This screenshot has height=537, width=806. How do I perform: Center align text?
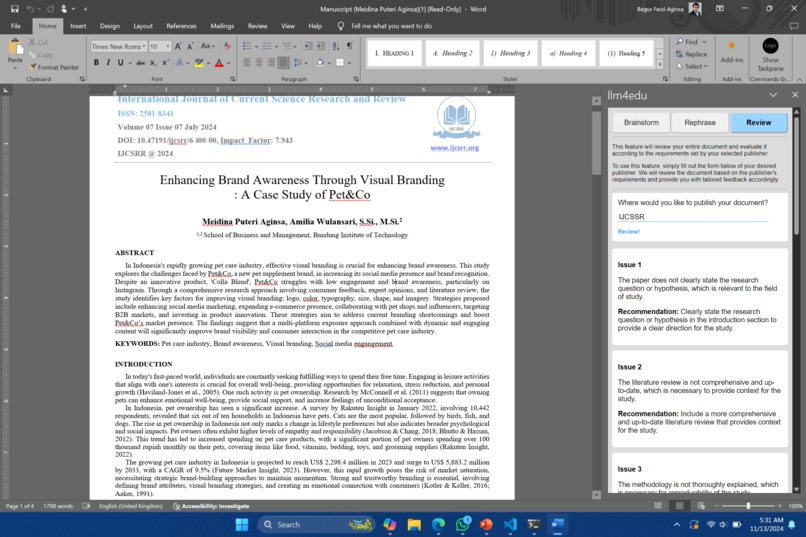pyautogui.click(x=259, y=63)
